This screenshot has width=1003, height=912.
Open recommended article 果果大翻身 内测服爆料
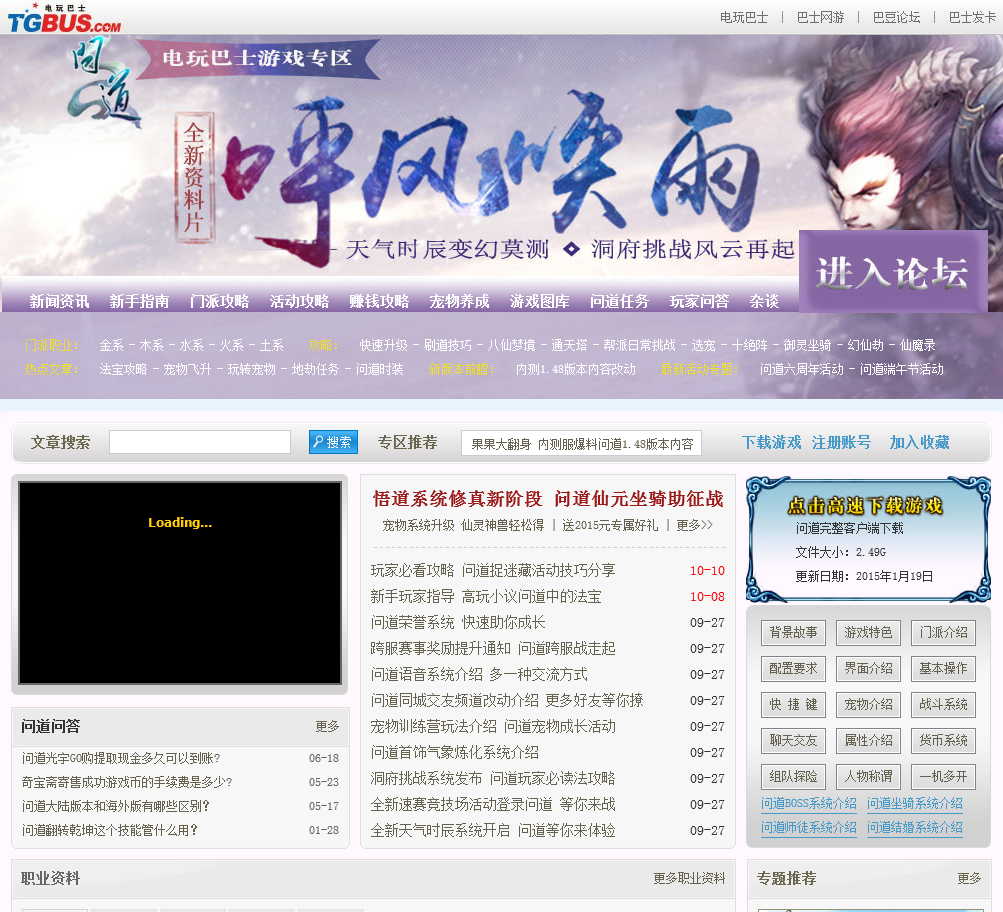581,443
